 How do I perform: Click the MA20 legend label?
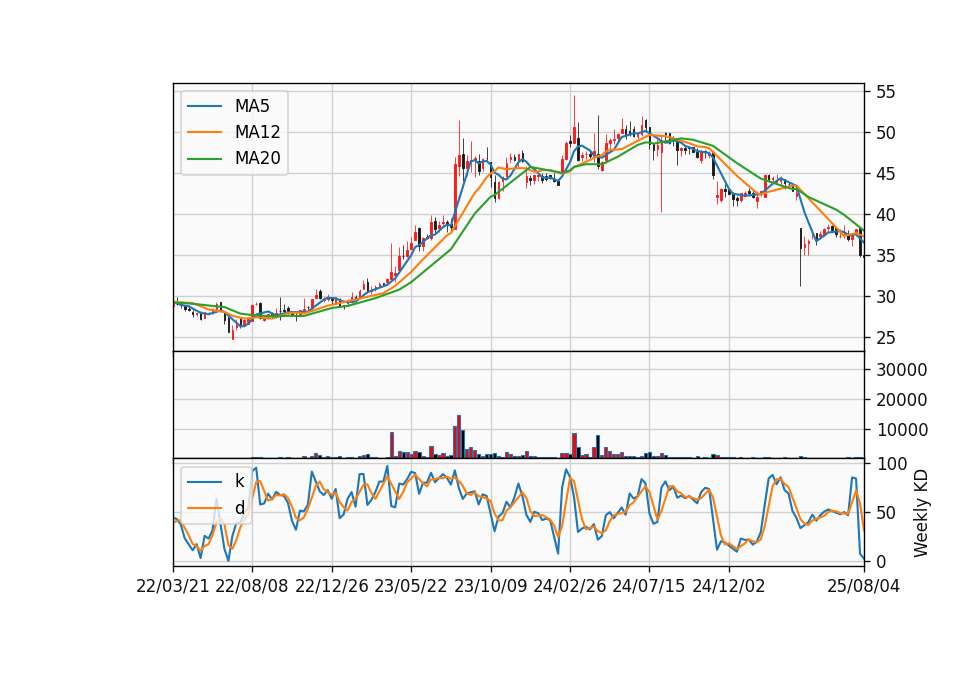click(x=257, y=158)
